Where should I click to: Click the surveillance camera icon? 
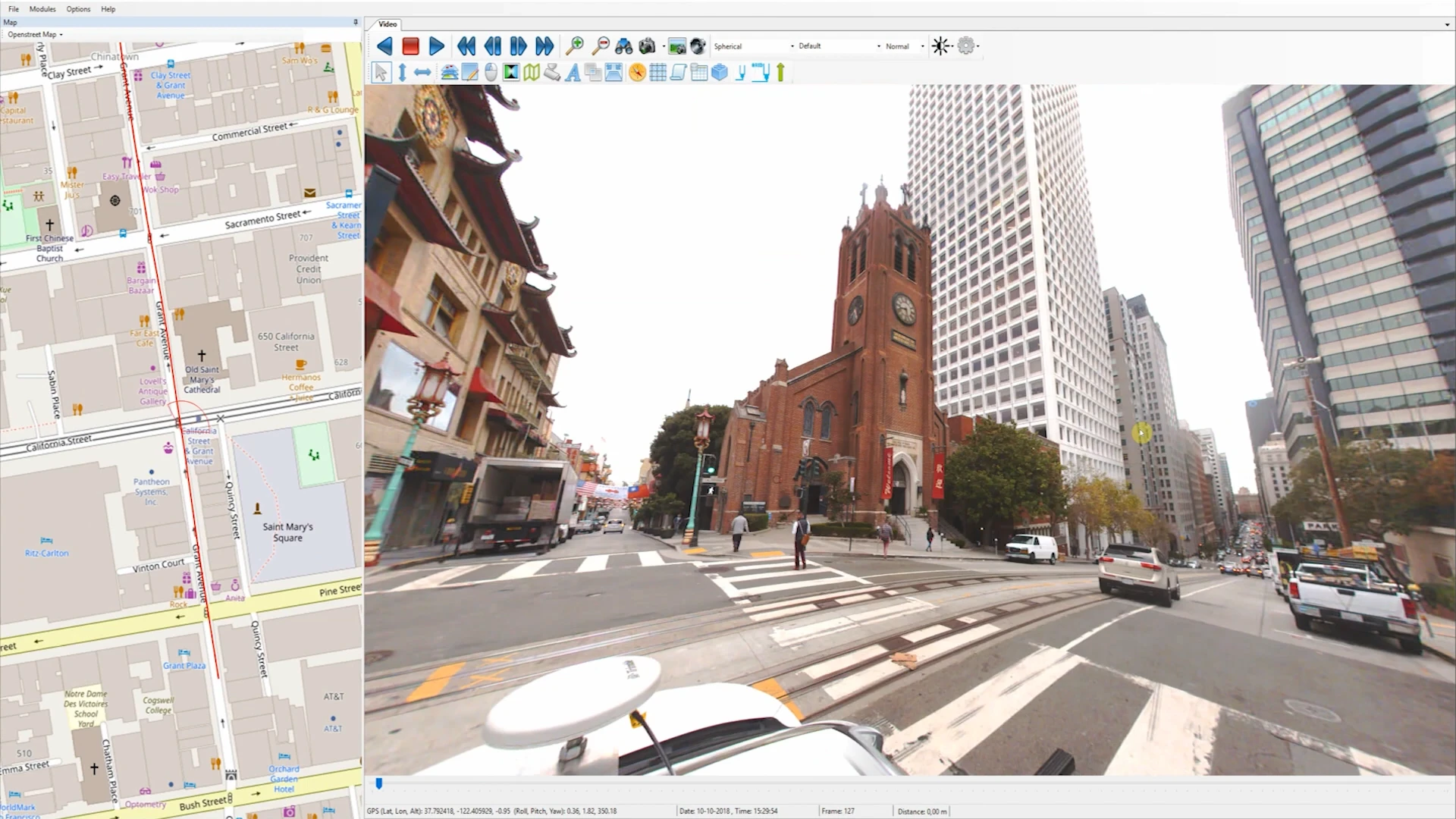(552, 72)
